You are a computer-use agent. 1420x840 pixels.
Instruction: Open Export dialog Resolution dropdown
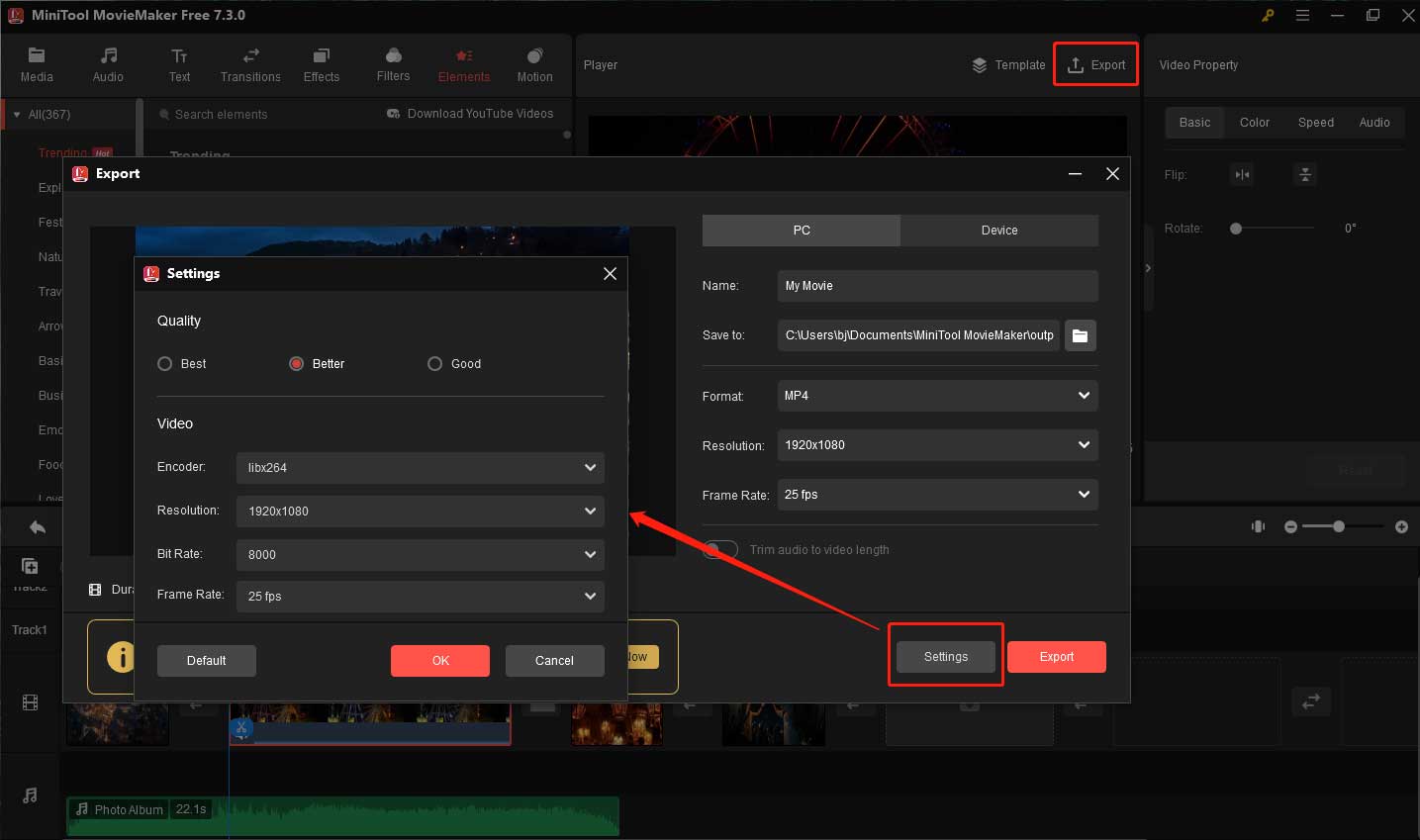point(937,445)
